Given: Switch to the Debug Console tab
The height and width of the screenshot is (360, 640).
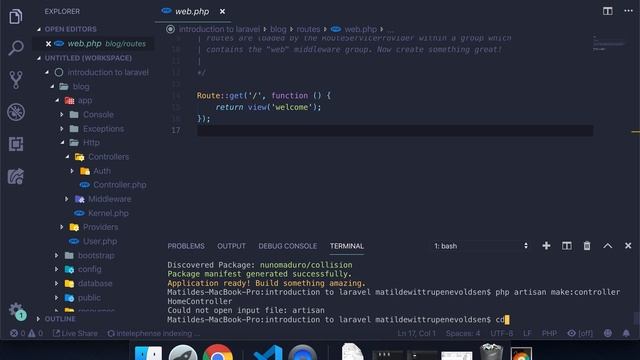Looking at the screenshot, I should (x=287, y=246).
